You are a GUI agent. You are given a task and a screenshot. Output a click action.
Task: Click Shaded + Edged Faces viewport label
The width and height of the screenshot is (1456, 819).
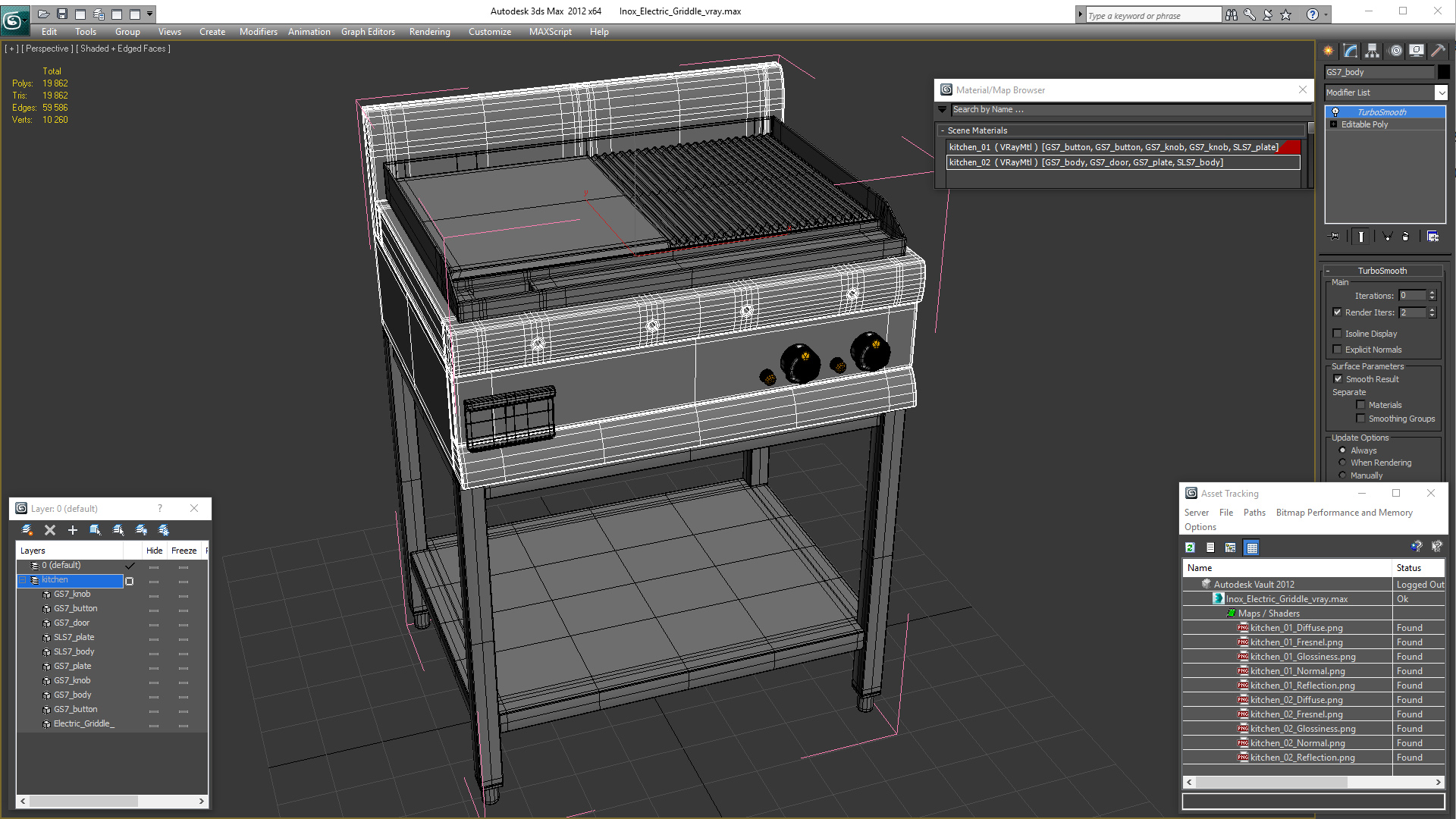pyautogui.click(x=125, y=49)
